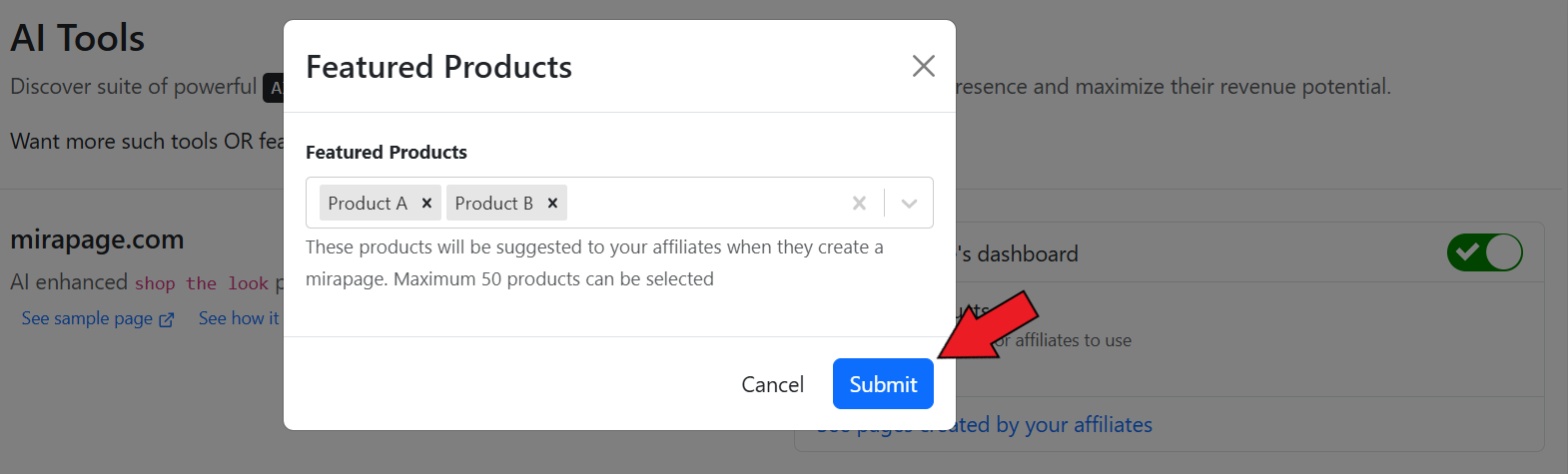Submit the featured products selection
This screenshot has width=1568, height=474.
[883, 384]
